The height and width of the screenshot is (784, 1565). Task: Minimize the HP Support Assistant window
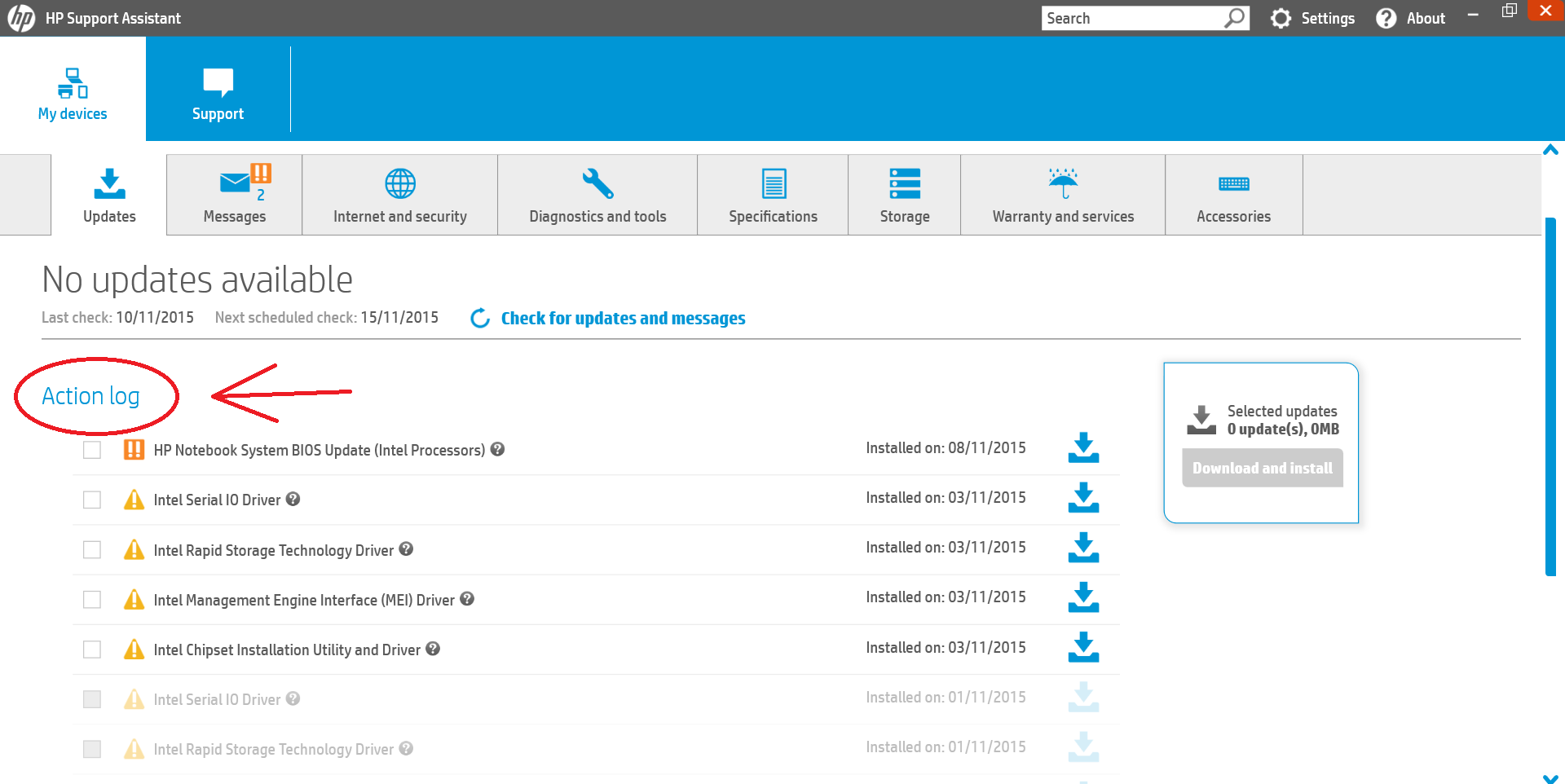pos(1473,14)
